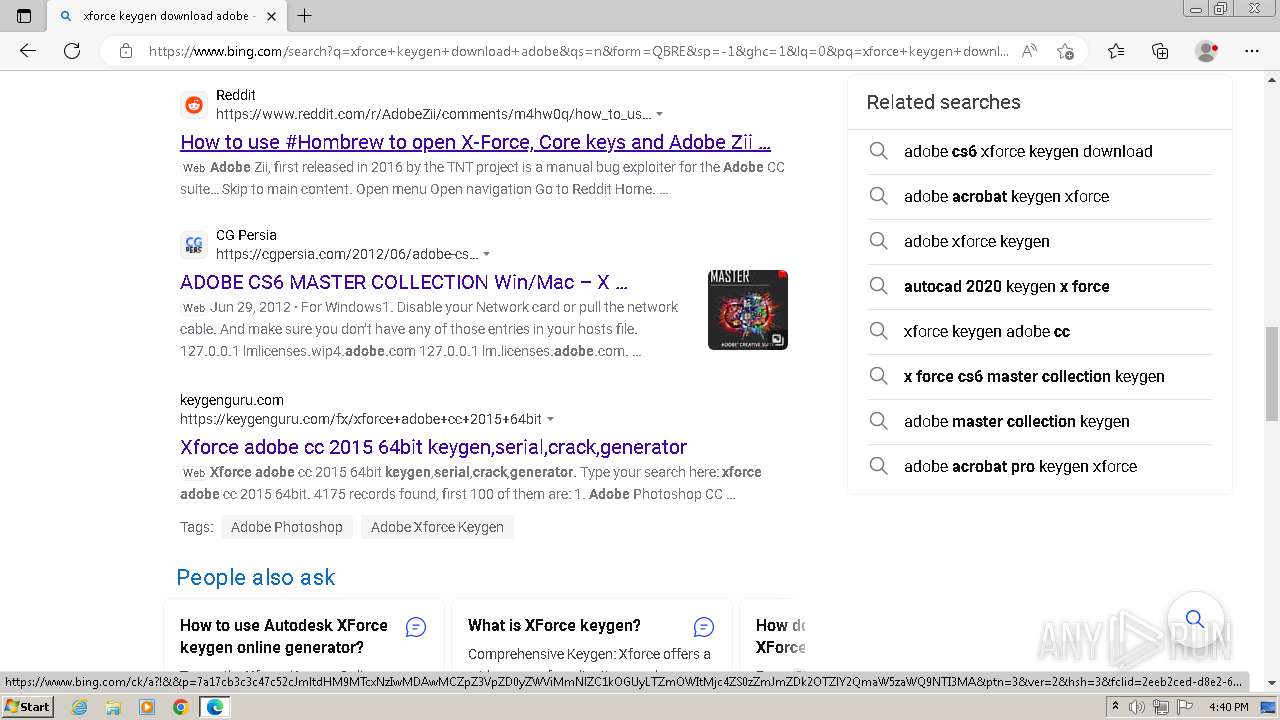Click magnifier icon beside autocad 2020 suggestion
Viewport: 1280px width, 720px height.
pos(878,286)
